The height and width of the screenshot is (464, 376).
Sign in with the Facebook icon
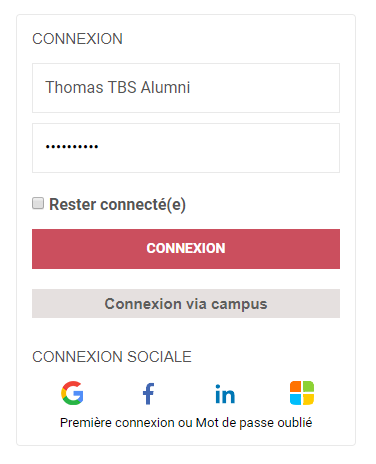click(148, 394)
